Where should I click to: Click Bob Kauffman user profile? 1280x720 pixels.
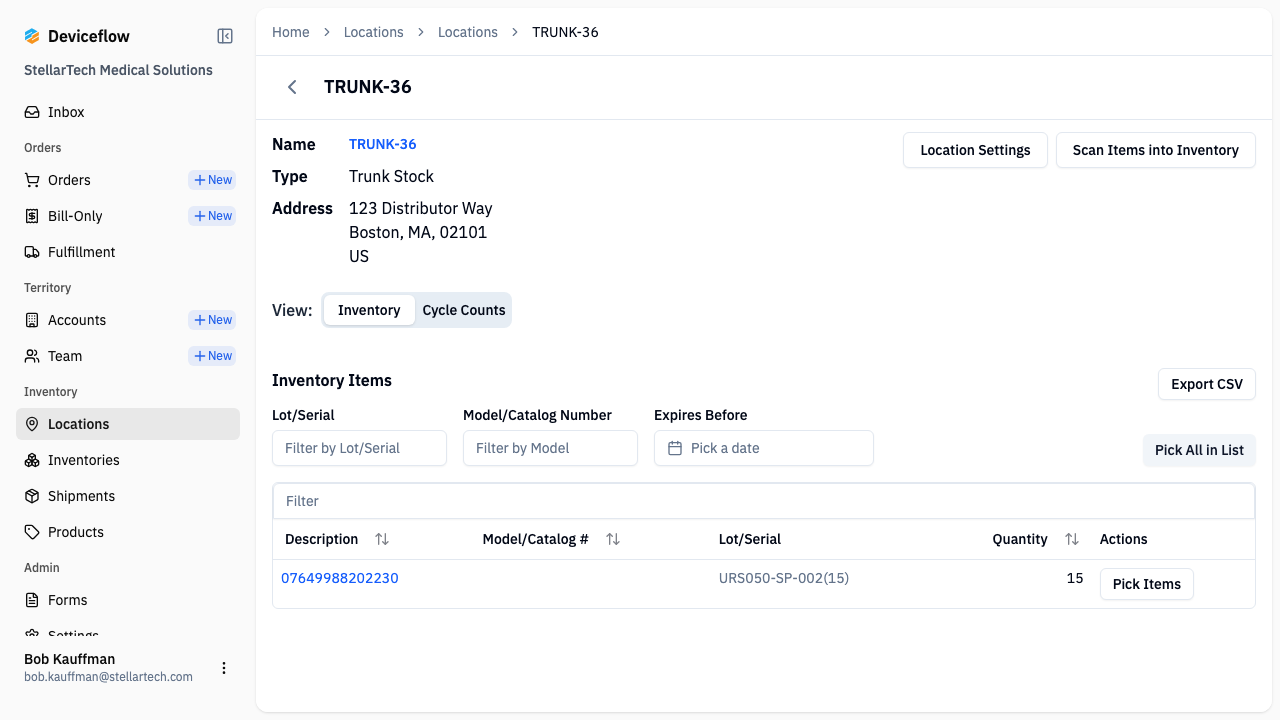108,668
